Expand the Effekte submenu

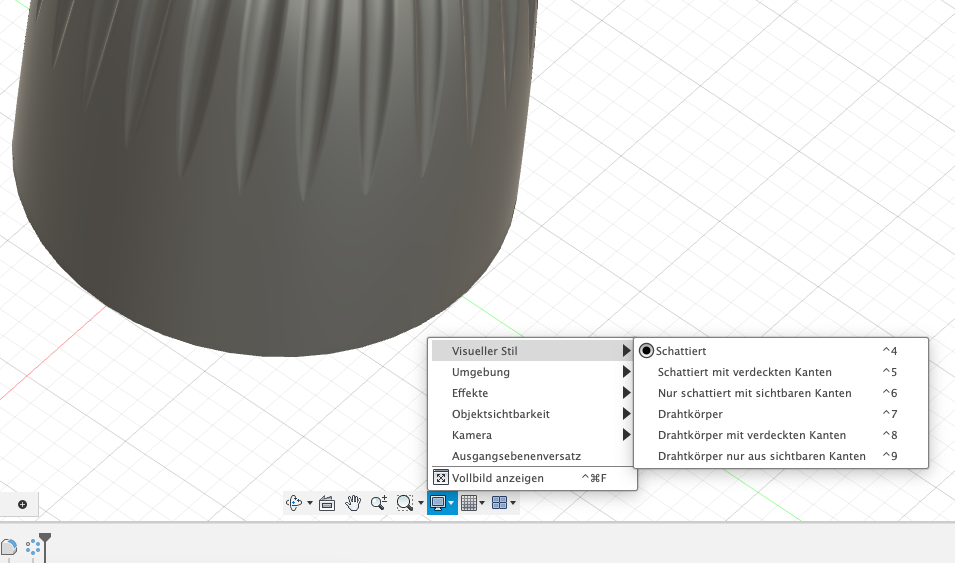(470, 393)
